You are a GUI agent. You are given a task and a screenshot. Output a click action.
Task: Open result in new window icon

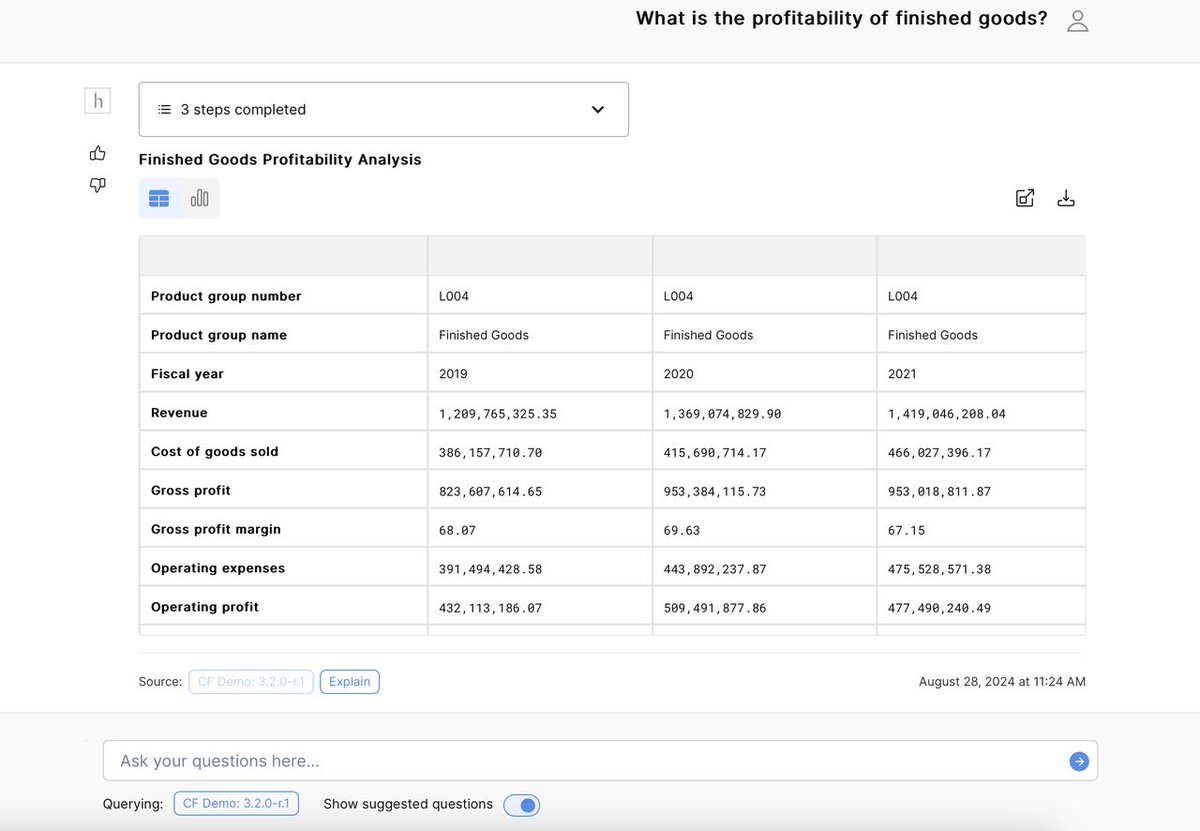1025,198
